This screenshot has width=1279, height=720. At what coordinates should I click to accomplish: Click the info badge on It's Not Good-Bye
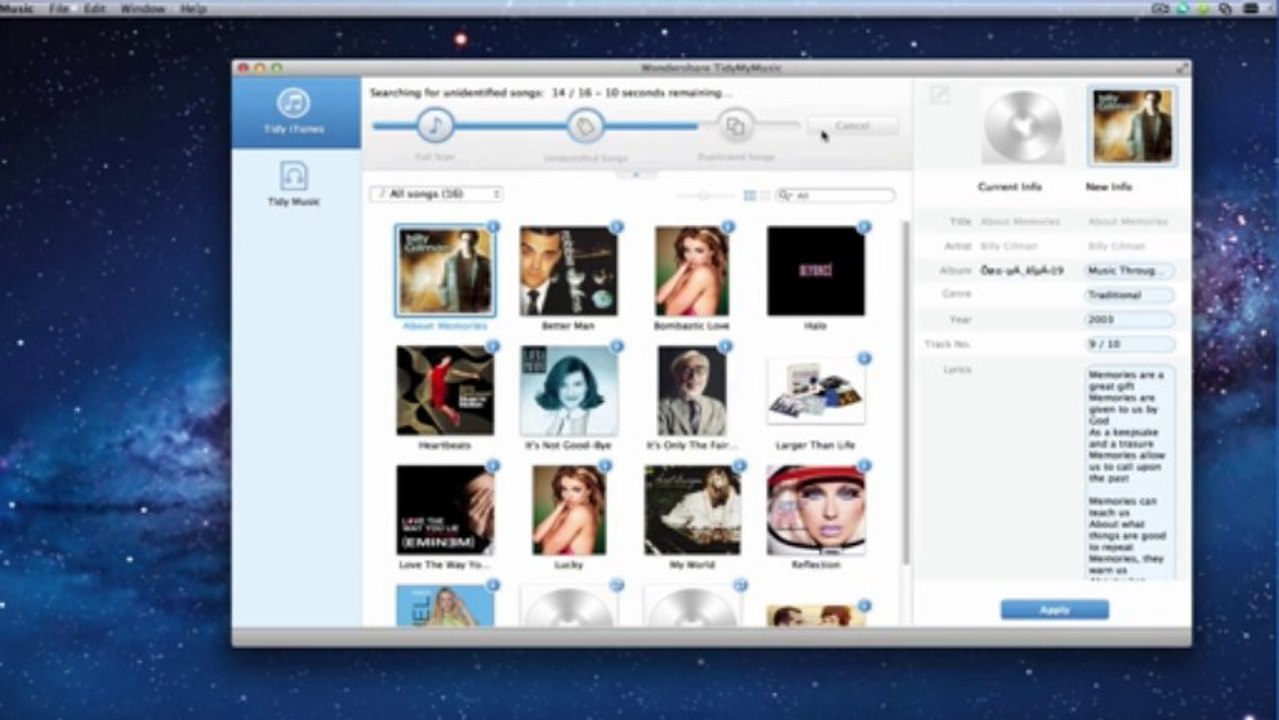(x=616, y=346)
